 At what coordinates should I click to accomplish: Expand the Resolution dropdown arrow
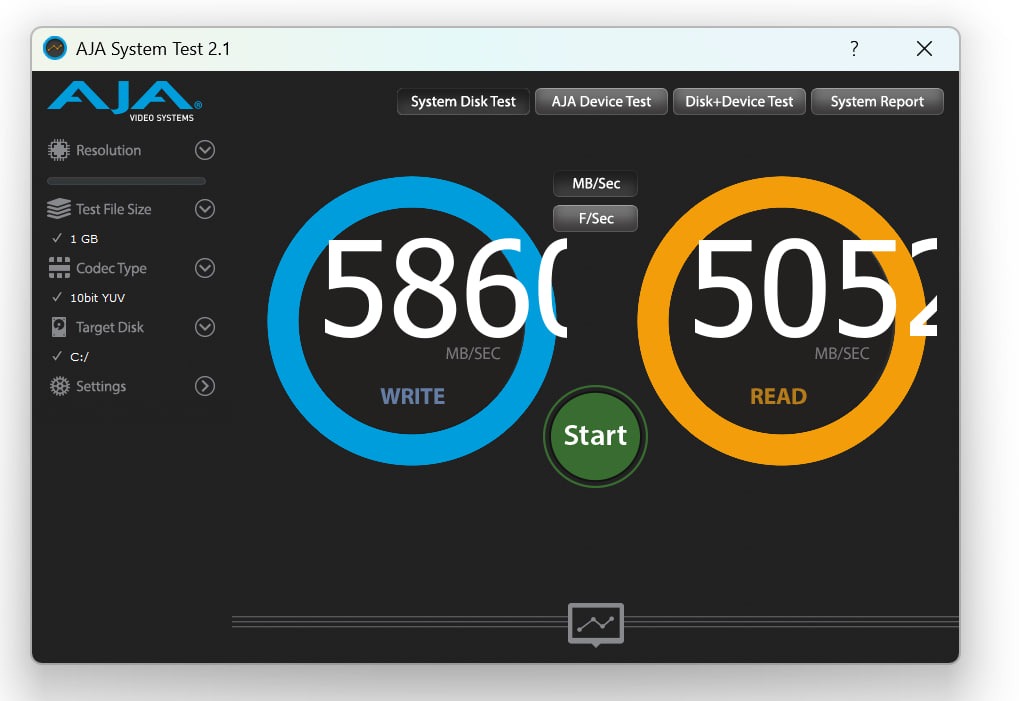tap(205, 150)
